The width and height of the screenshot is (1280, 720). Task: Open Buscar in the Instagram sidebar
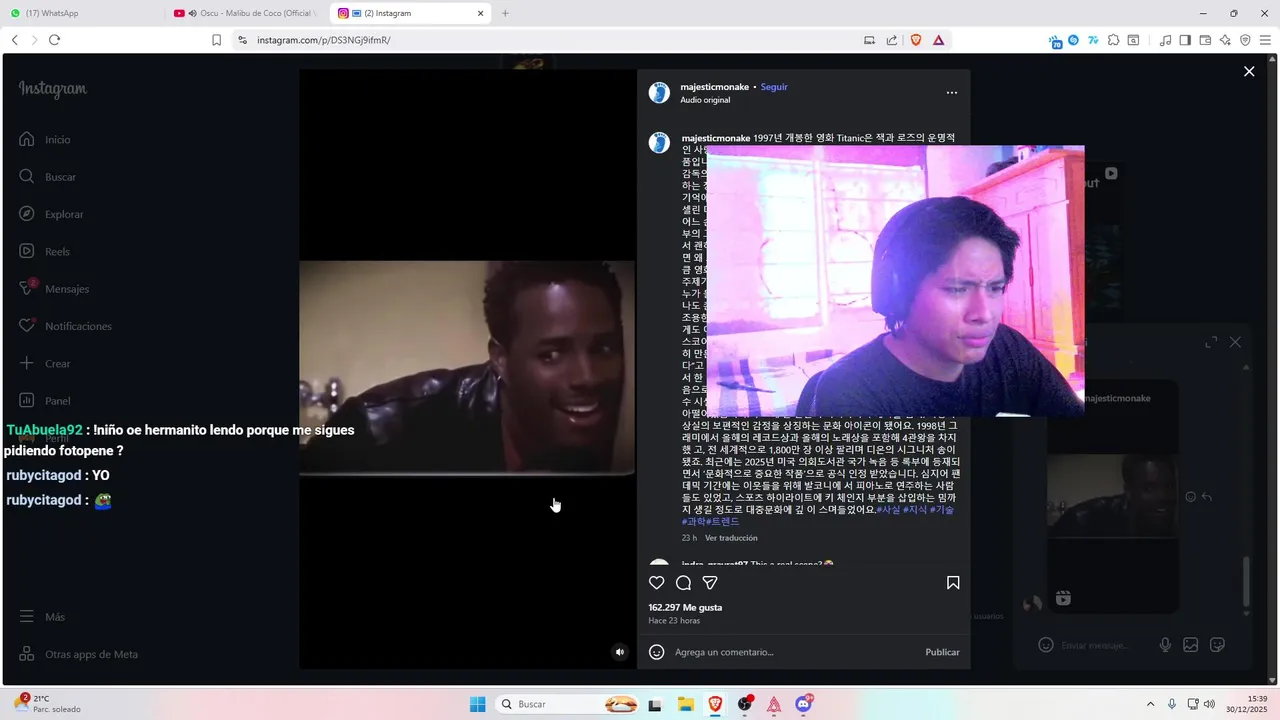48,177
